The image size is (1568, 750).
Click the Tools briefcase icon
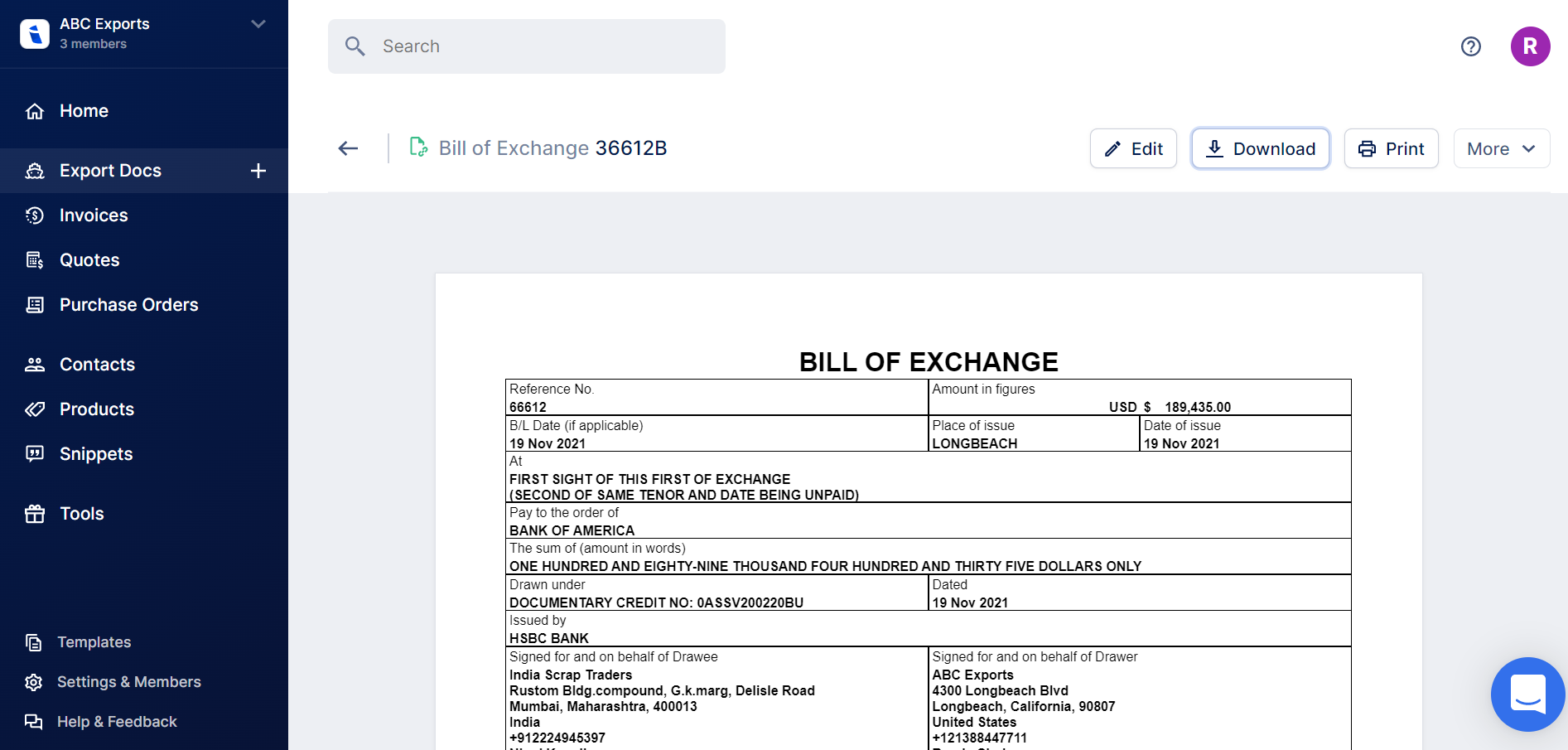[x=34, y=513]
